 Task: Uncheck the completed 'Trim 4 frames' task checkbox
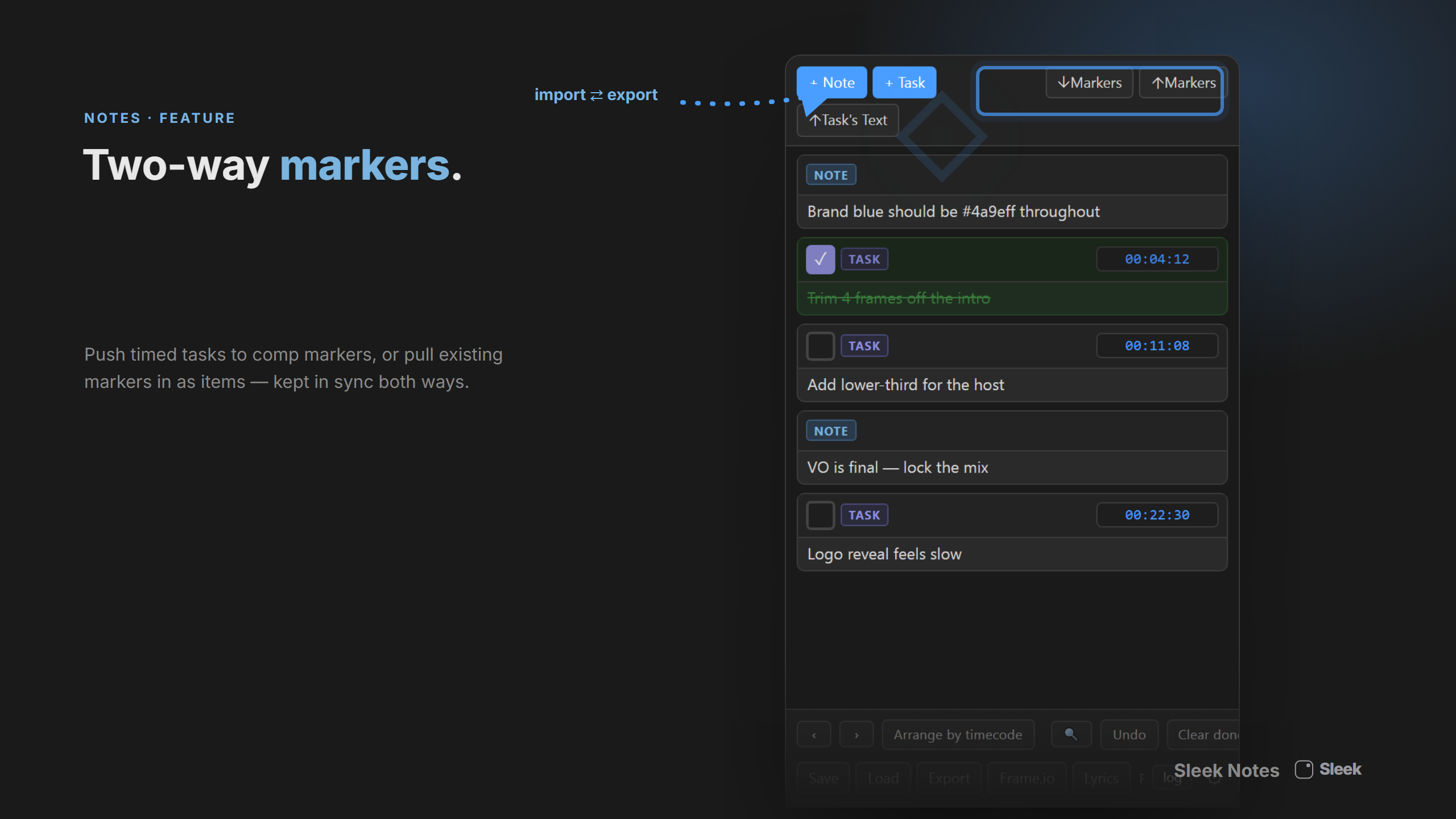click(820, 259)
